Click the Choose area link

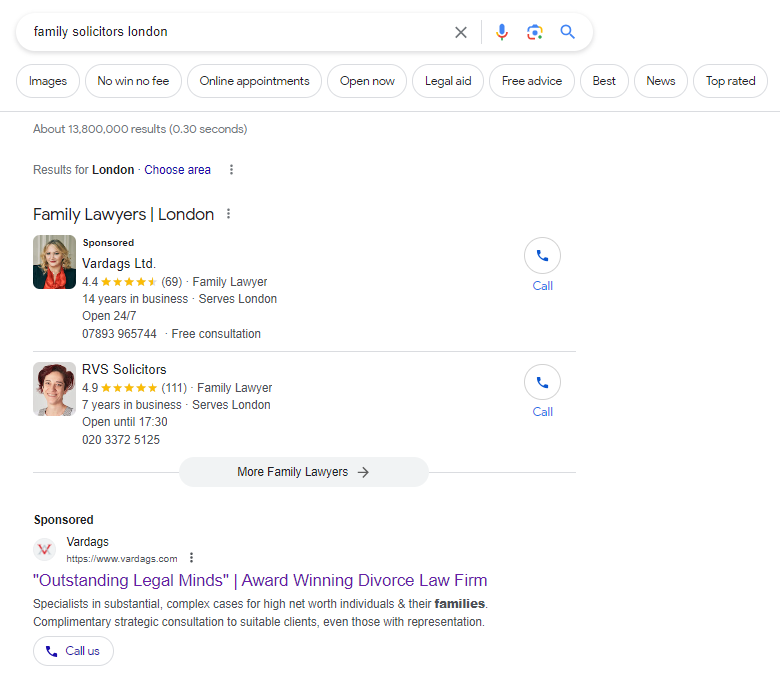[178, 170]
